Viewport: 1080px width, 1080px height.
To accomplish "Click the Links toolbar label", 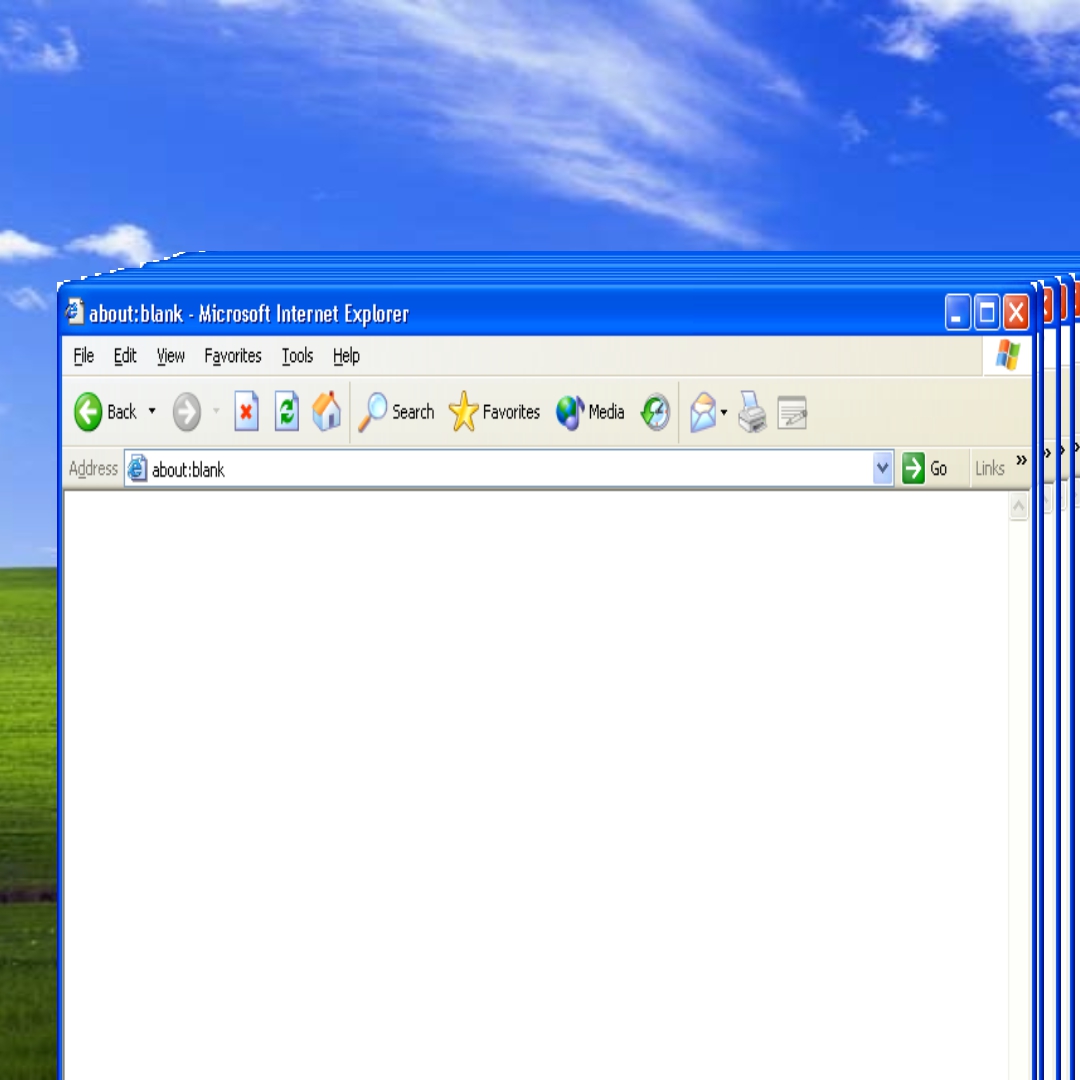I will pos(990,468).
